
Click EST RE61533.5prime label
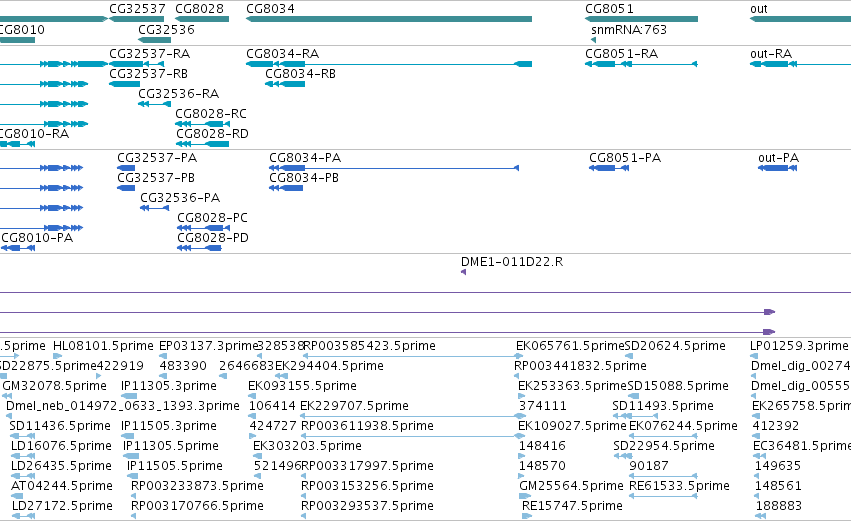679,487
